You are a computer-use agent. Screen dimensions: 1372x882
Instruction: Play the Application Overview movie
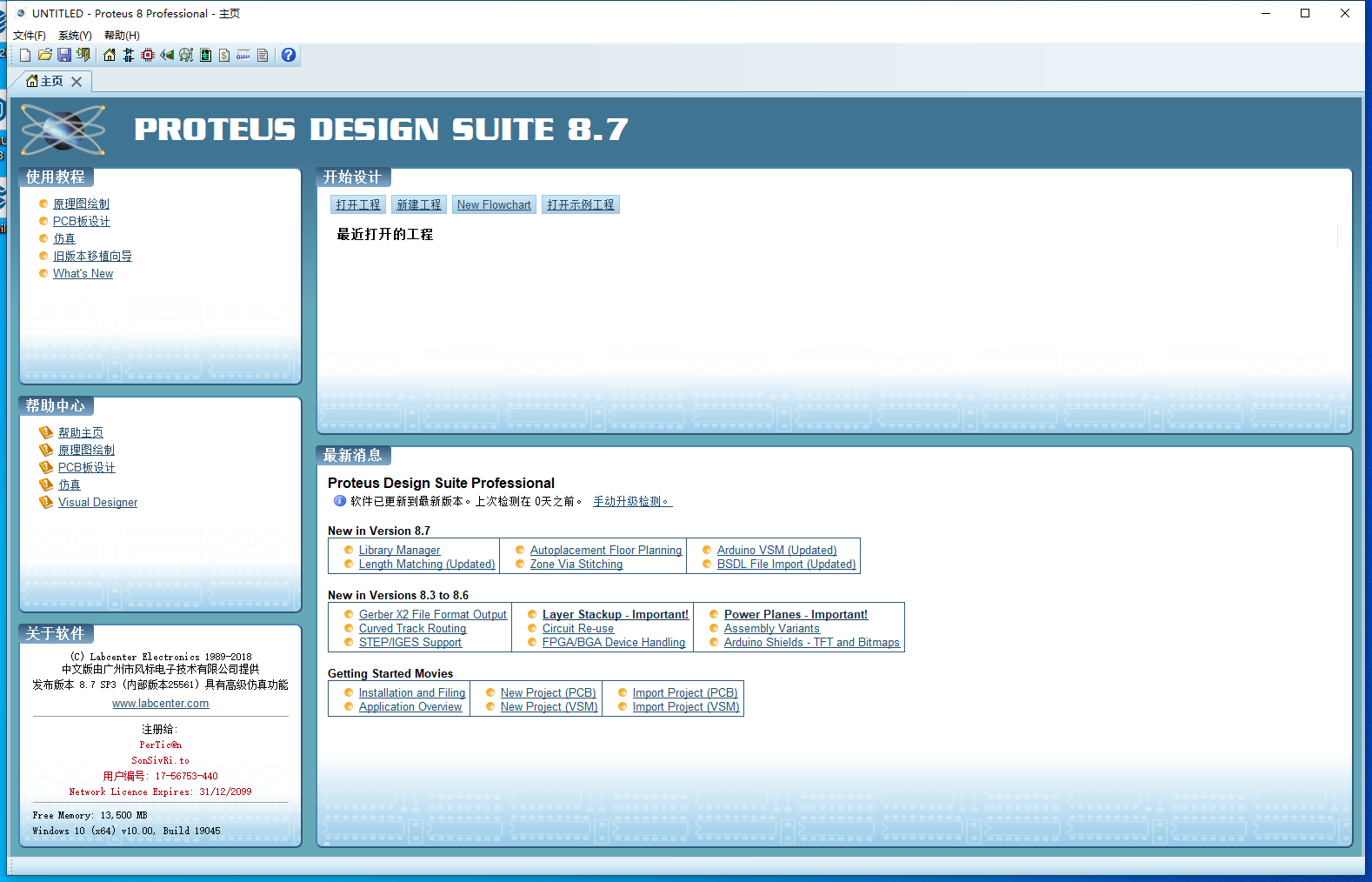410,706
